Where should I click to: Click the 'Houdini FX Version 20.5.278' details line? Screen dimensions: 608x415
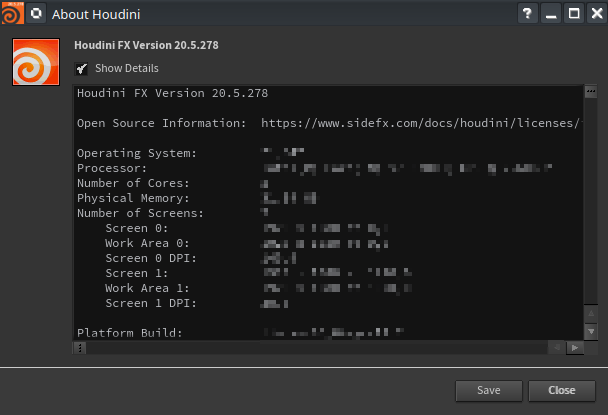click(172, 93)
